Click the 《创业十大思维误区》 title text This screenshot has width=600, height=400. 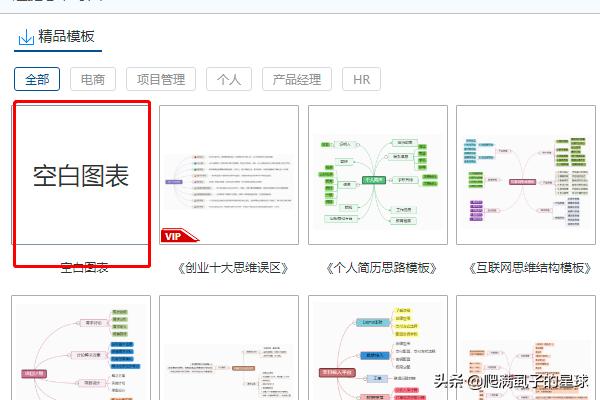coord(233,268)
